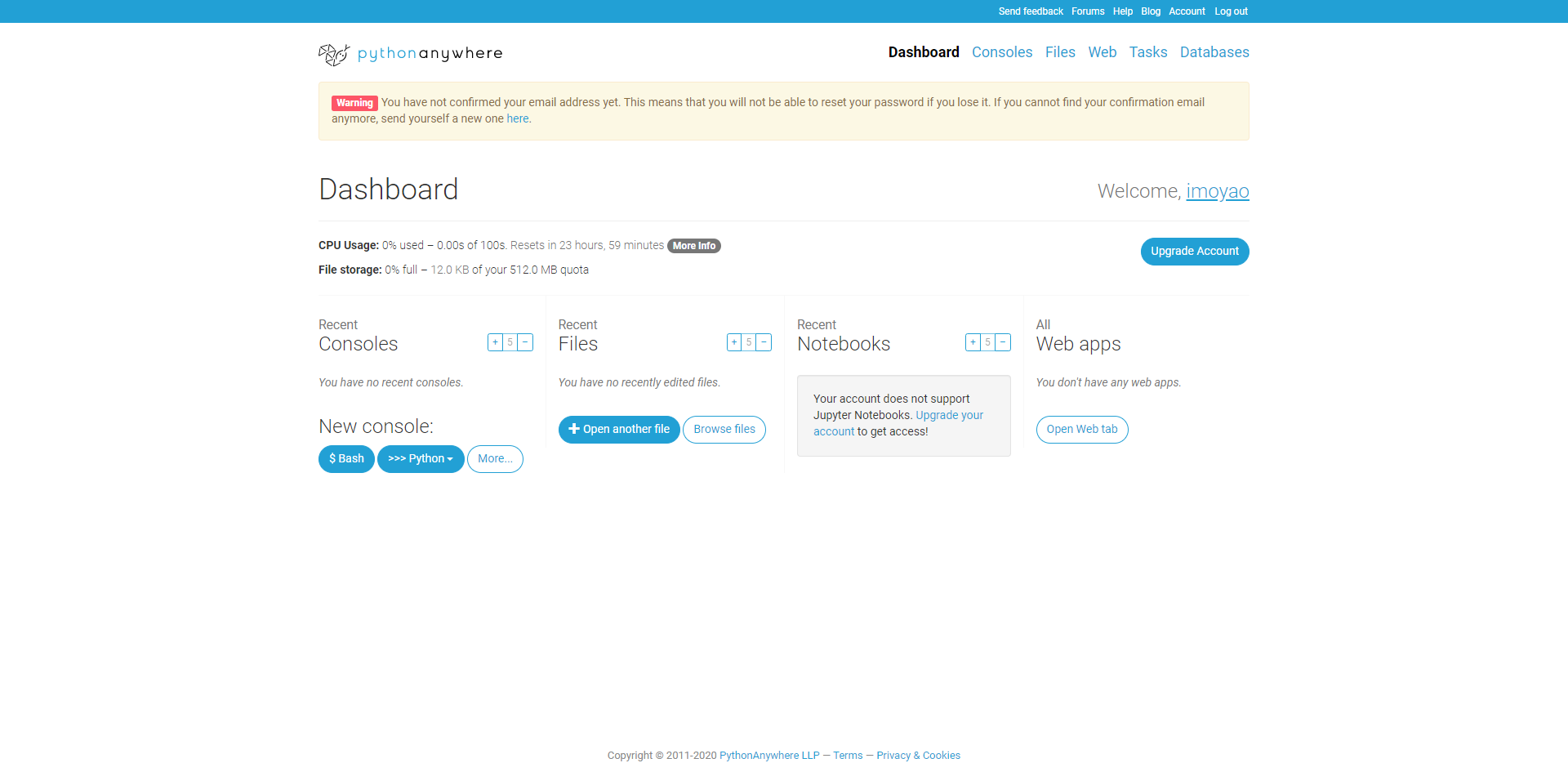Switch to the Databases tab
Viewport: 1568px width, 763px height.
point(1214,52)
